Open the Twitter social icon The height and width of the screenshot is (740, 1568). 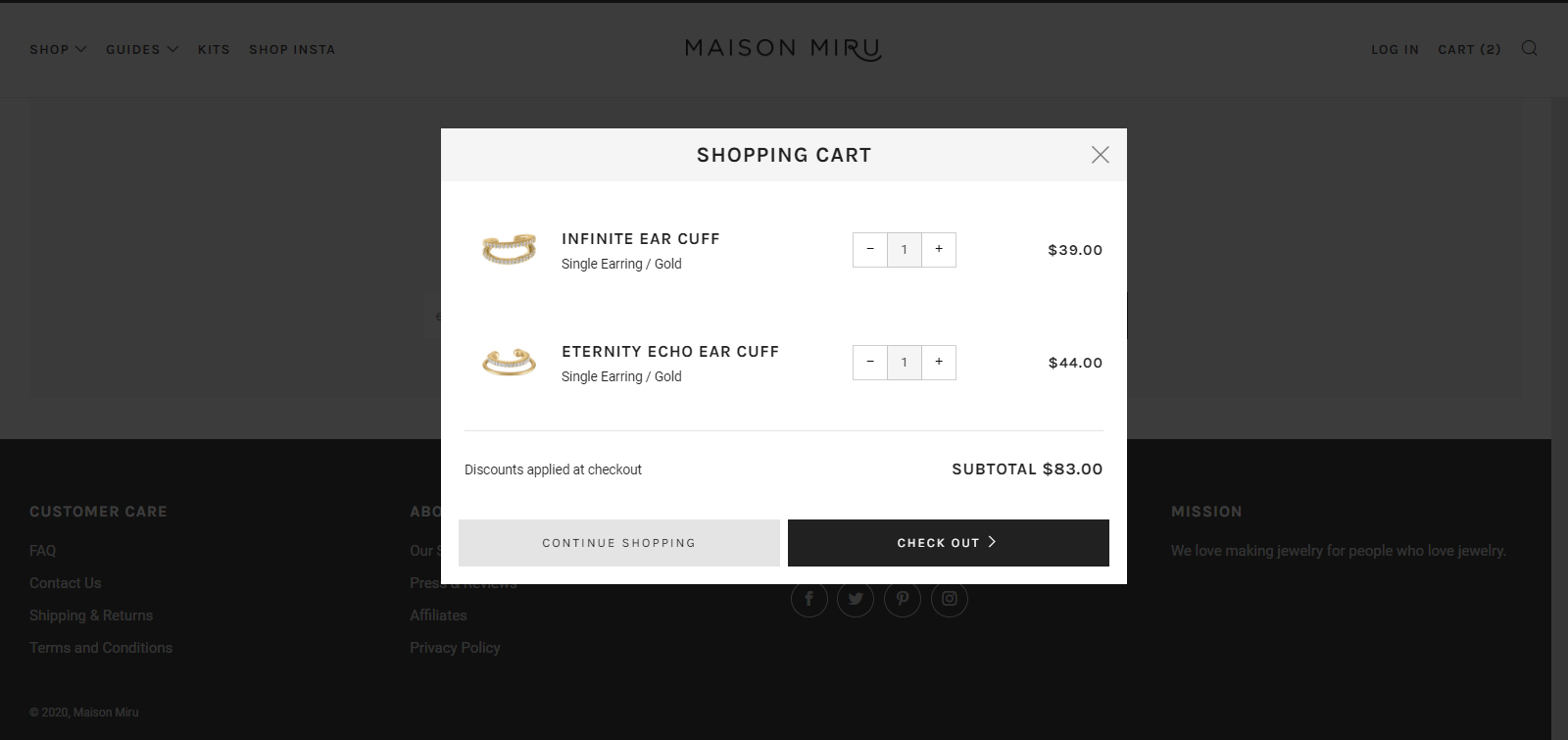[856, 599]
